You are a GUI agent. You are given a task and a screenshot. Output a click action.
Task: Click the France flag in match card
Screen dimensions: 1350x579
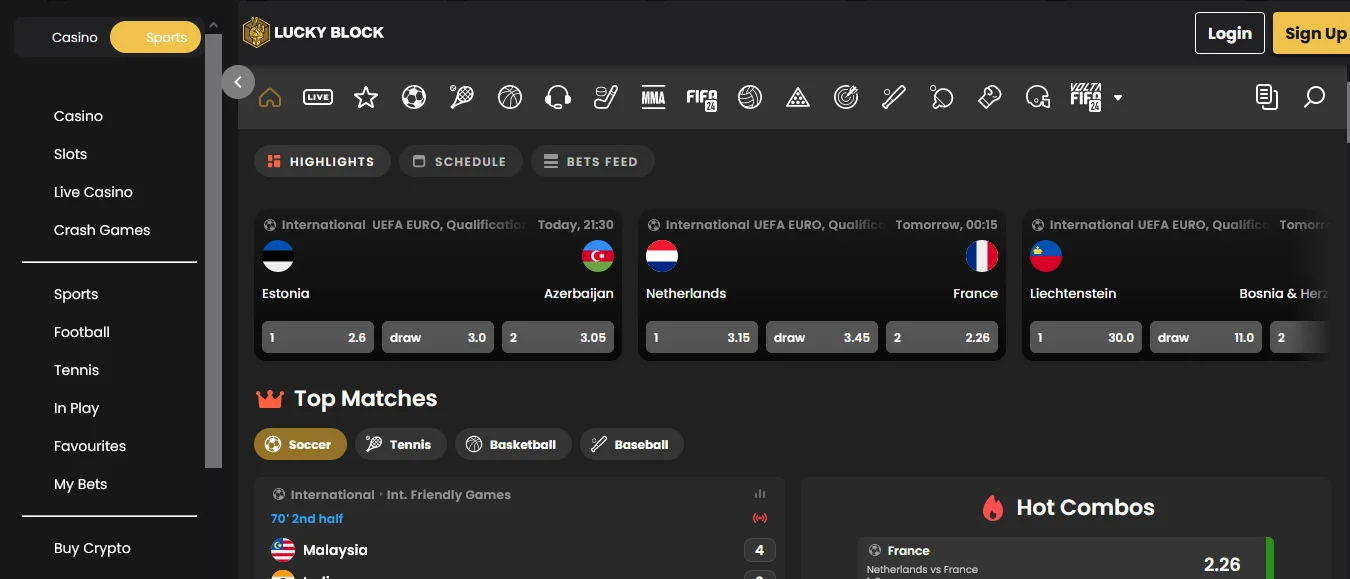(982, 256)
